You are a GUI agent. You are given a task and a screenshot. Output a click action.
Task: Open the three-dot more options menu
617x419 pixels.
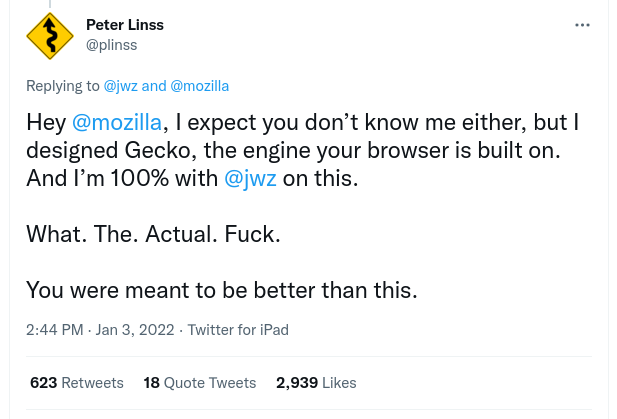pyautogui.click(x=582, y=25)
